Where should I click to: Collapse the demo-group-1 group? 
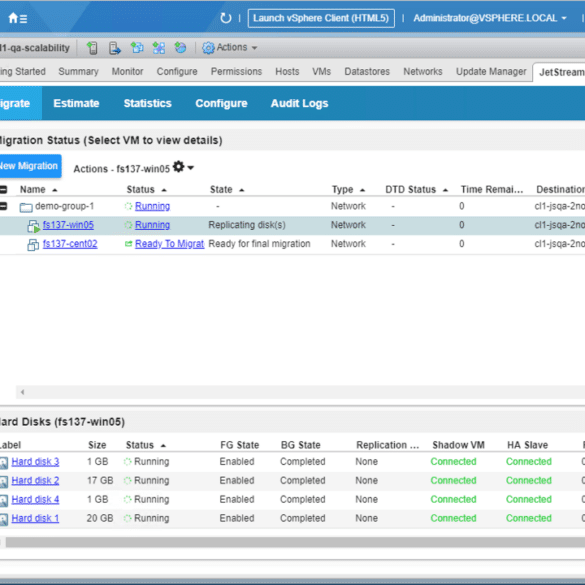tap(3, 206)
